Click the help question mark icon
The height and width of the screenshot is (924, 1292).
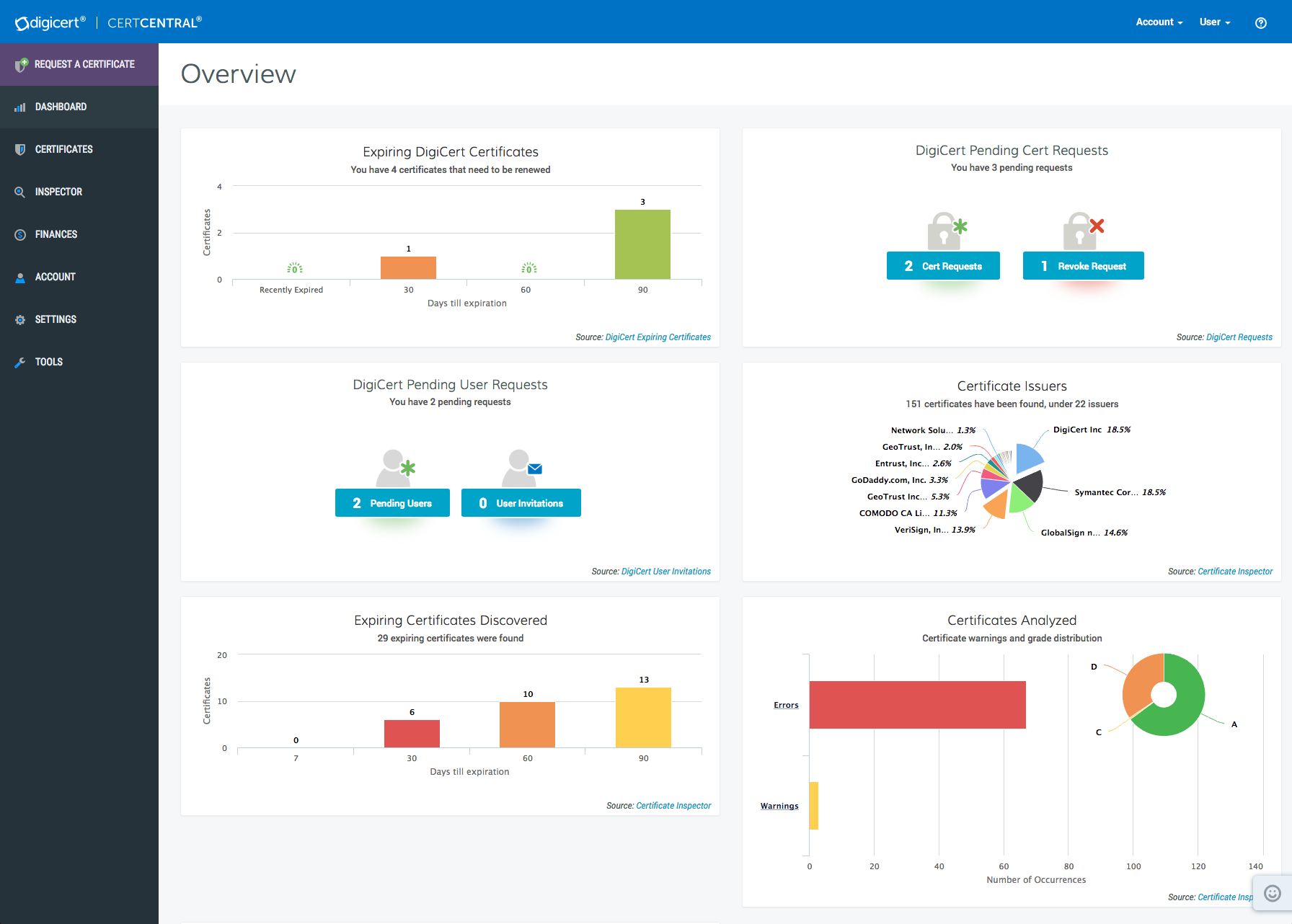click(1260, 22)
